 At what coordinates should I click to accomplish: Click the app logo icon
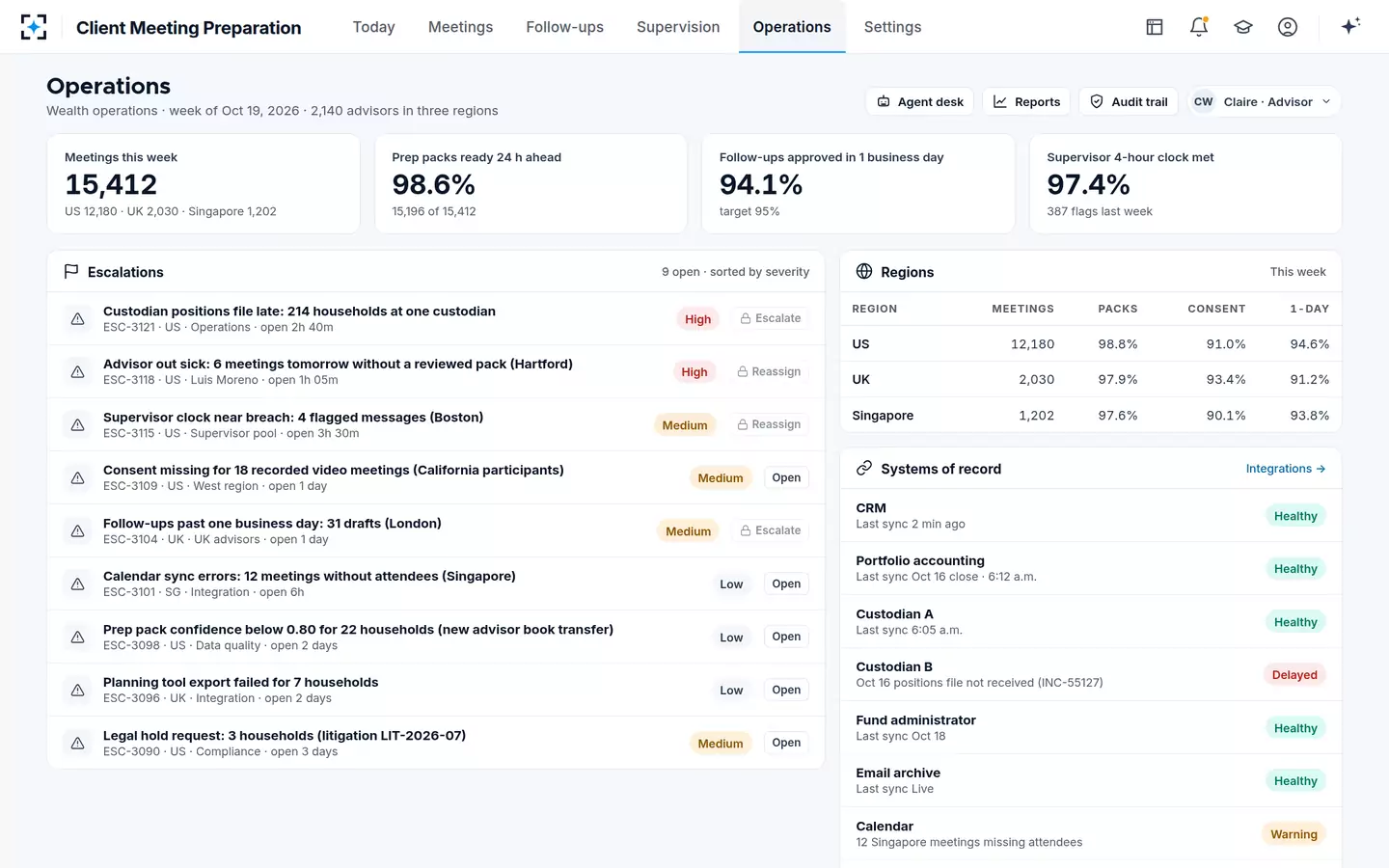coord(34,27)
